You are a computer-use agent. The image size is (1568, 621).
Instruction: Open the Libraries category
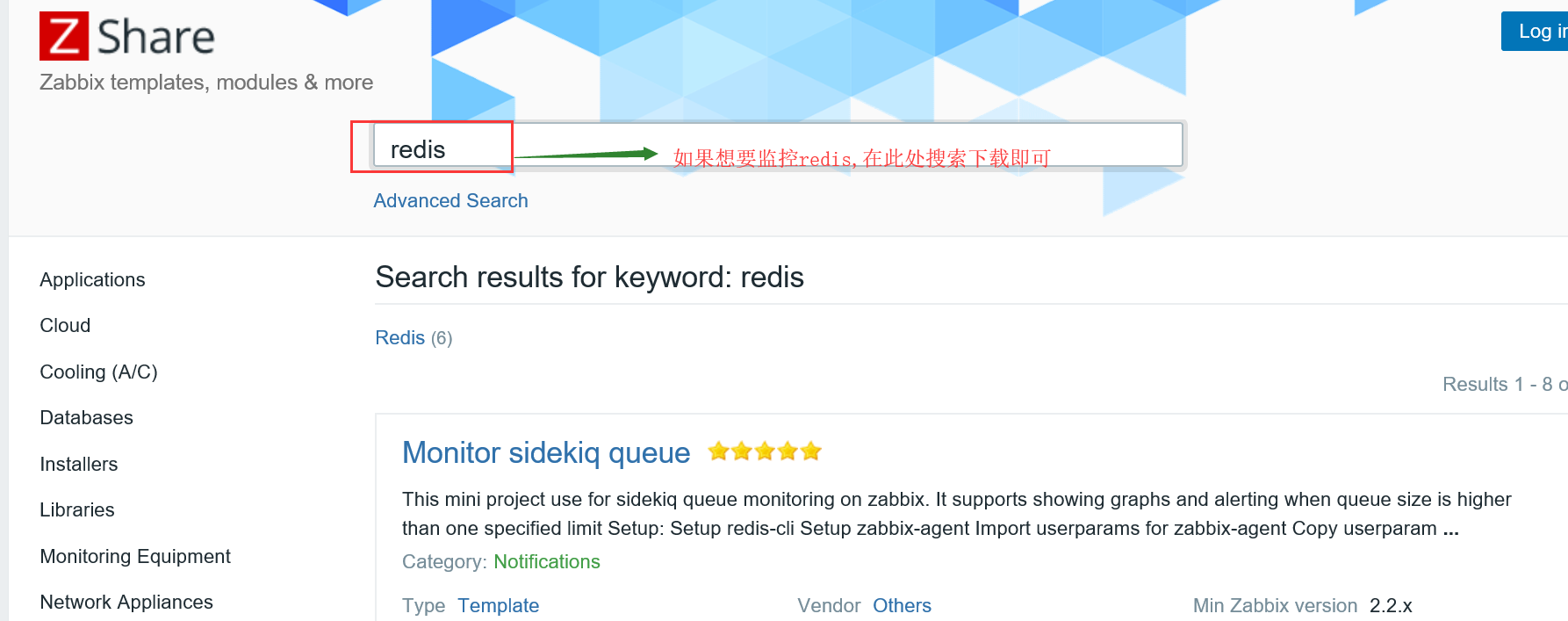tap(76, 510)
